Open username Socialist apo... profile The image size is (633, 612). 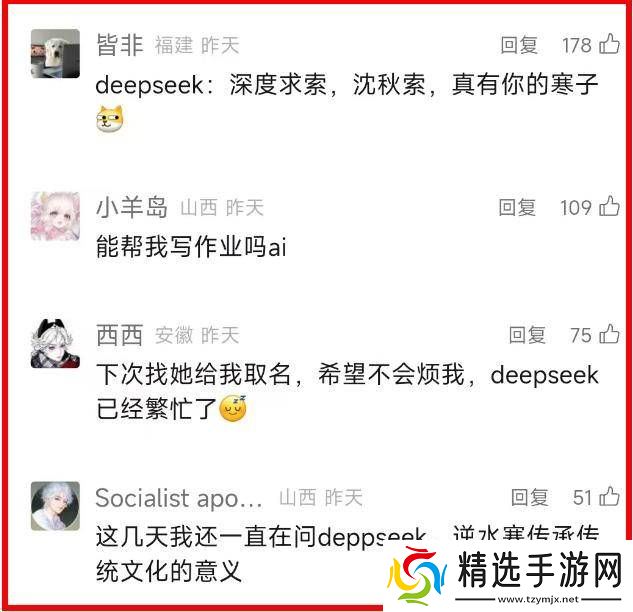point(179,498)
